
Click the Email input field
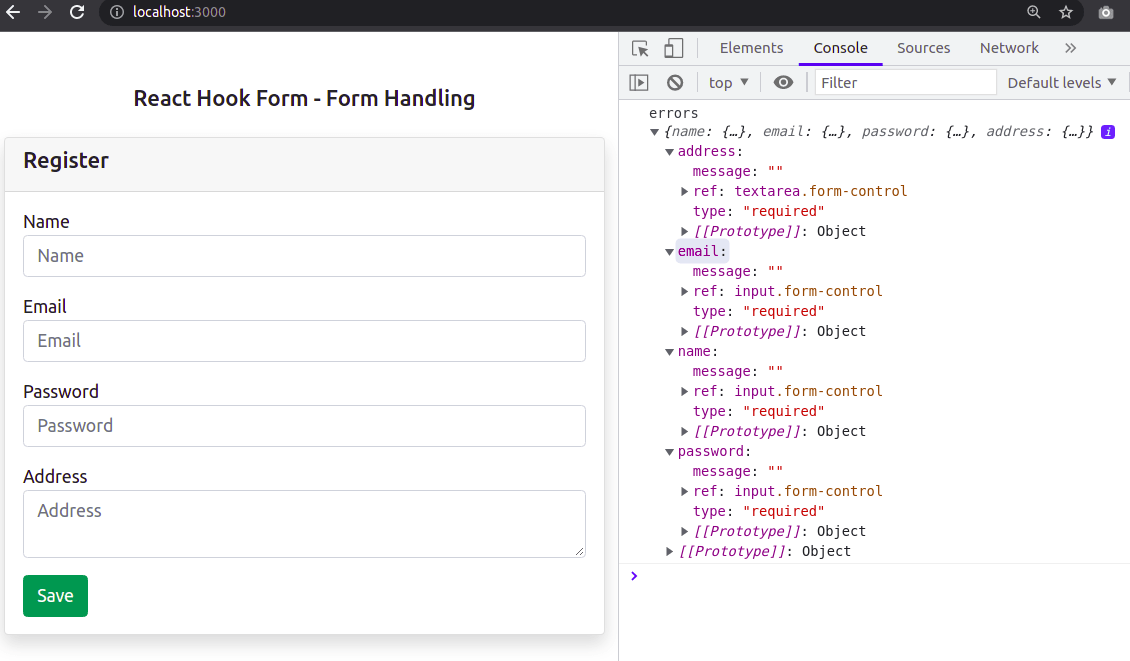(304, 341)
